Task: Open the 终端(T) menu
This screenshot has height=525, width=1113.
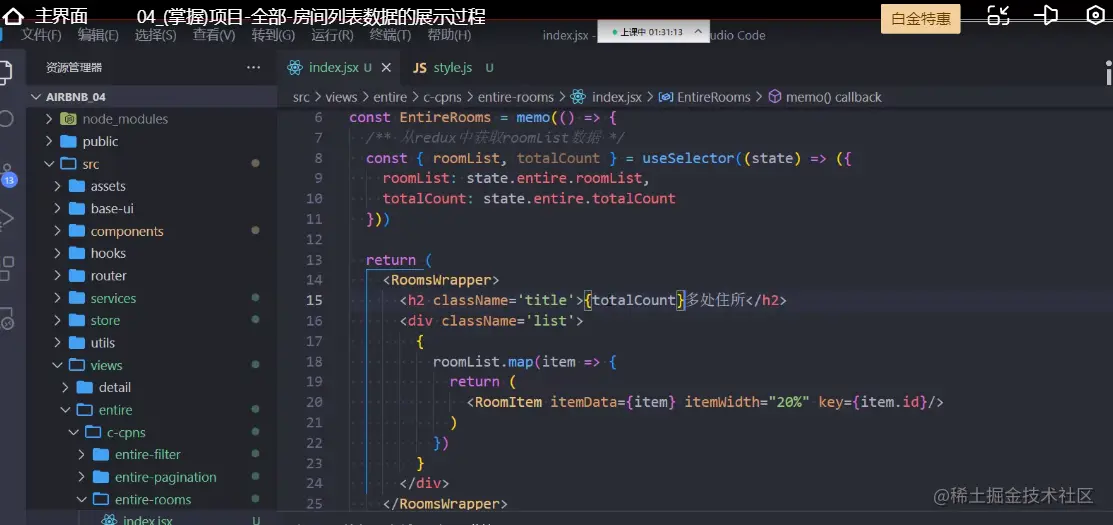Action: pos(390,35)
